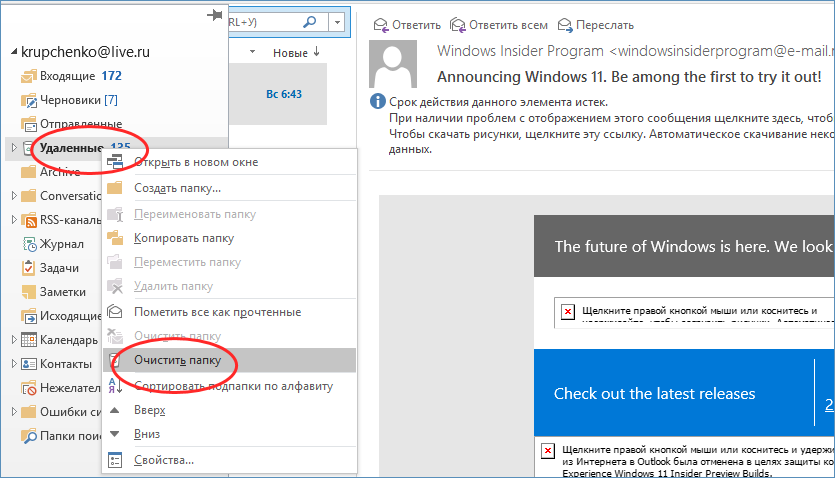
Task: Expand the Conversation folder arrow
Action: coord(14,195)
